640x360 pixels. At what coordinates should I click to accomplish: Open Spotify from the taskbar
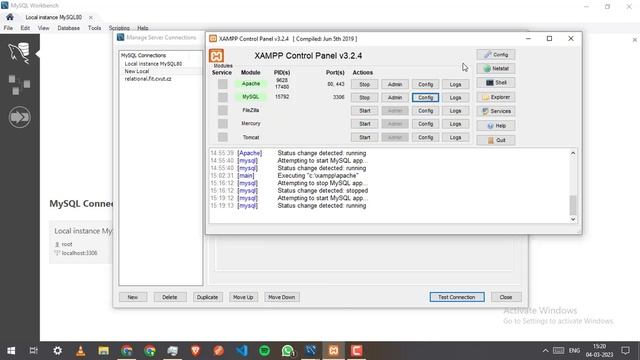pos(264,351)
